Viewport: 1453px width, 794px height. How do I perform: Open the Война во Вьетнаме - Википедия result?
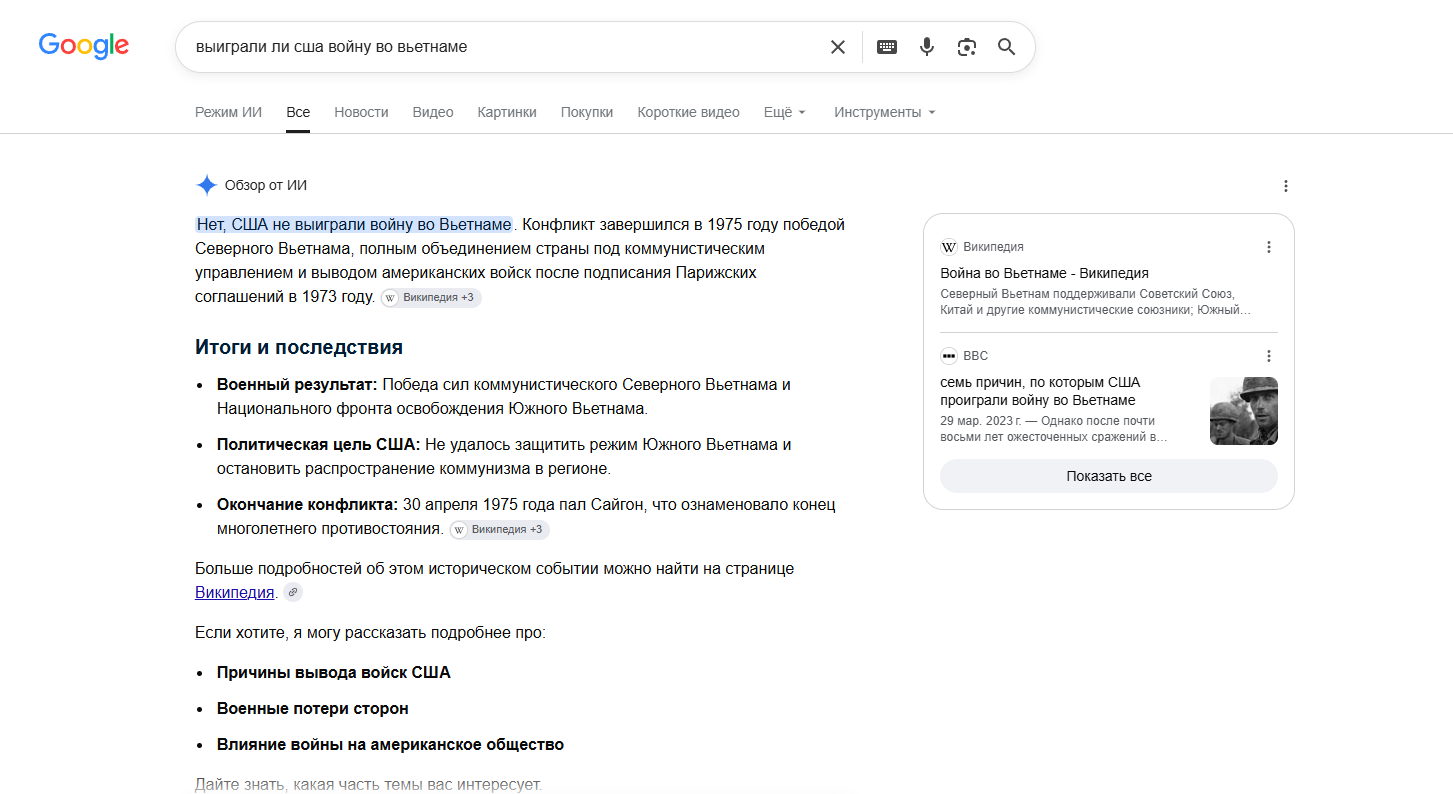point(1044,273)
